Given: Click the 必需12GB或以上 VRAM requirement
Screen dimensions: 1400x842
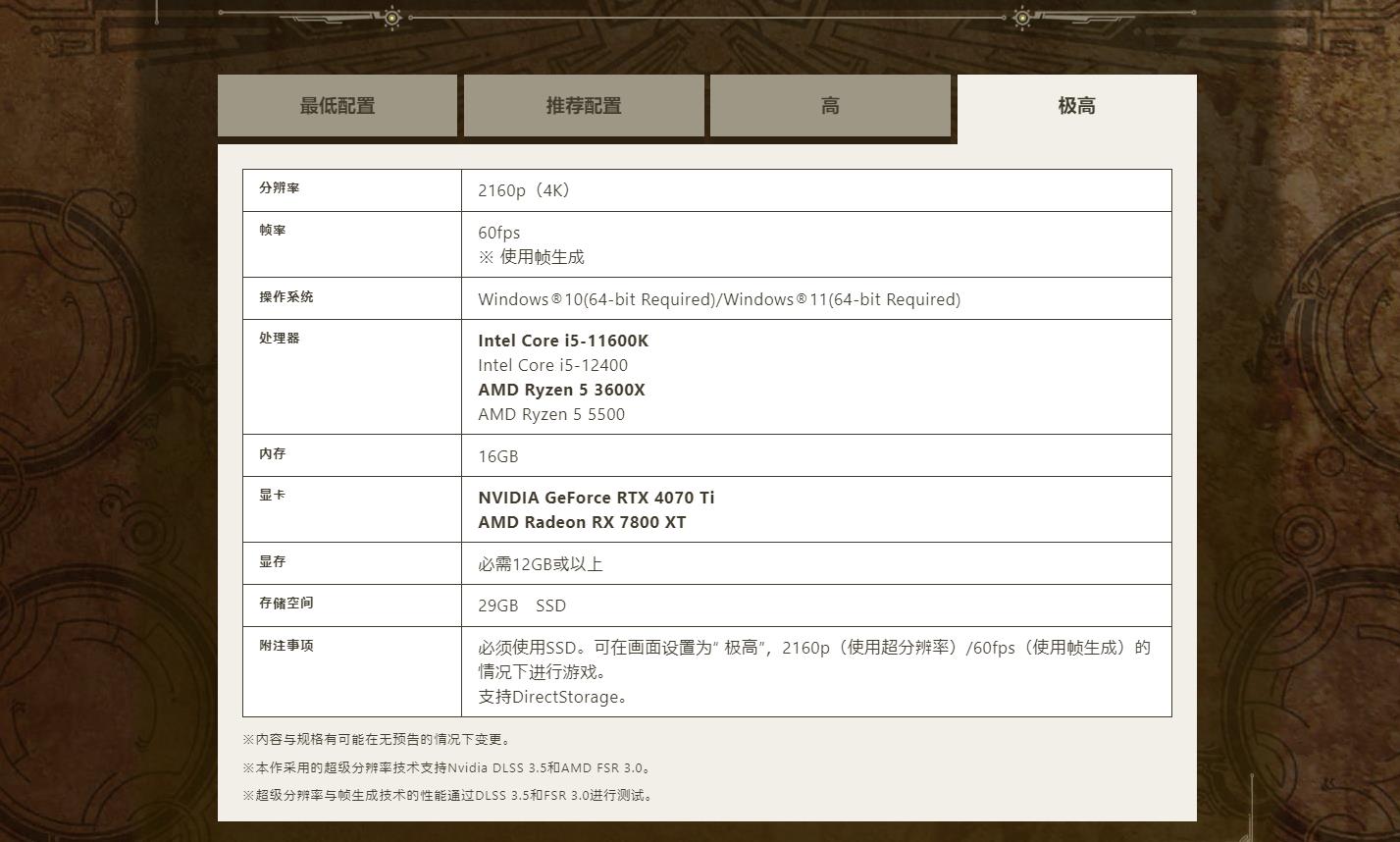Looking at the screenshot, I should [541, 564].
